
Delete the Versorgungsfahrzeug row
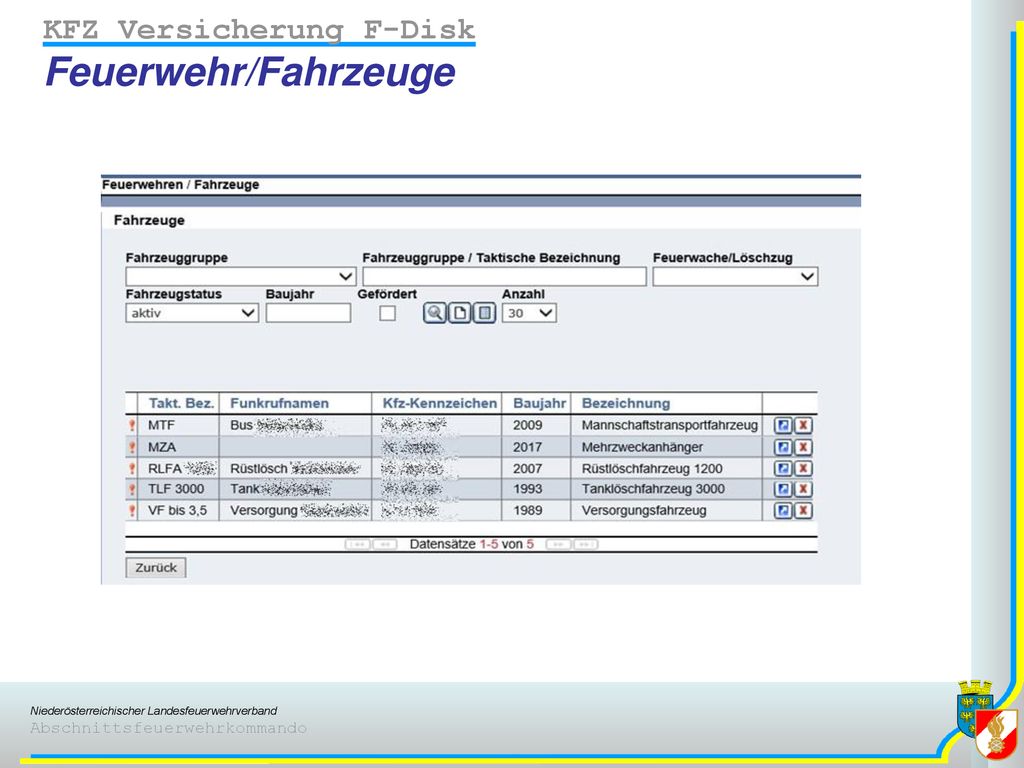click(x=803, y=511)
